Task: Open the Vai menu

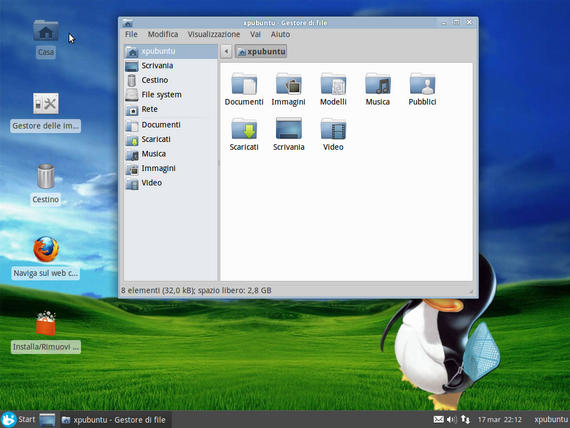Action: coord(255,34)
